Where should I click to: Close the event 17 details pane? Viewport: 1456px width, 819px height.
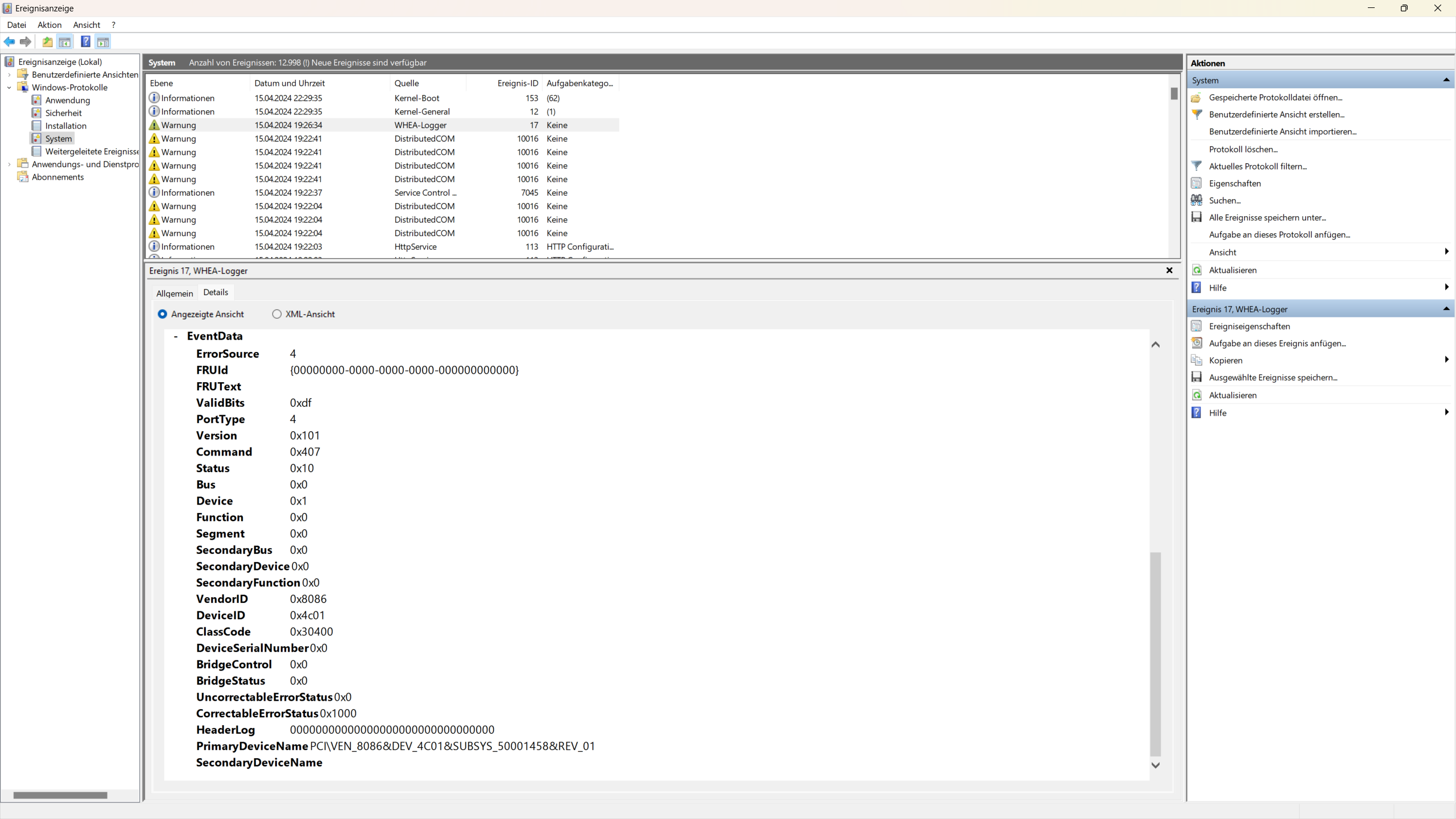pos(1169,271)
